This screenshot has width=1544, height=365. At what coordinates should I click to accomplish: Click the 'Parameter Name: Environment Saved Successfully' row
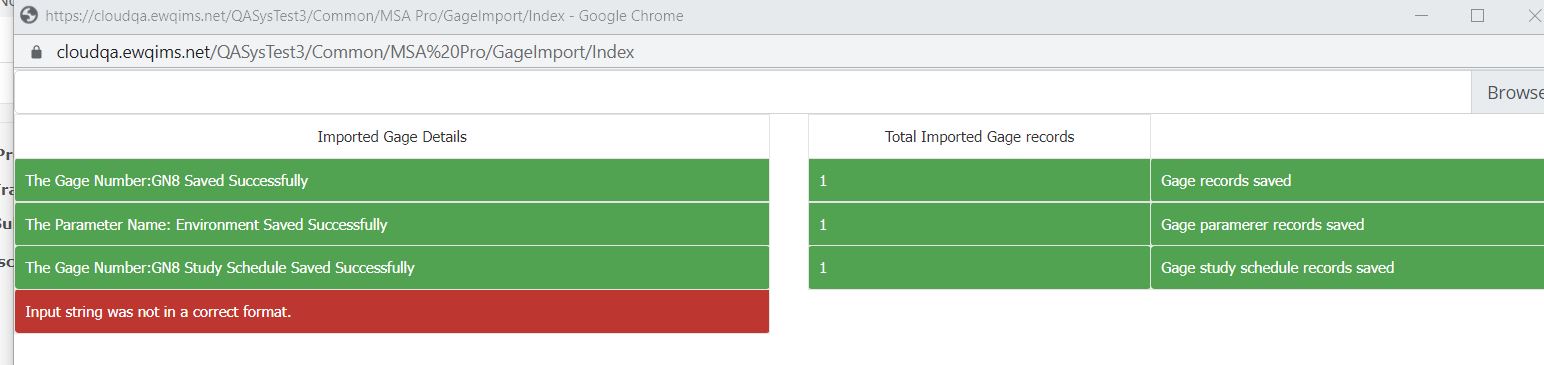[392, 225]
